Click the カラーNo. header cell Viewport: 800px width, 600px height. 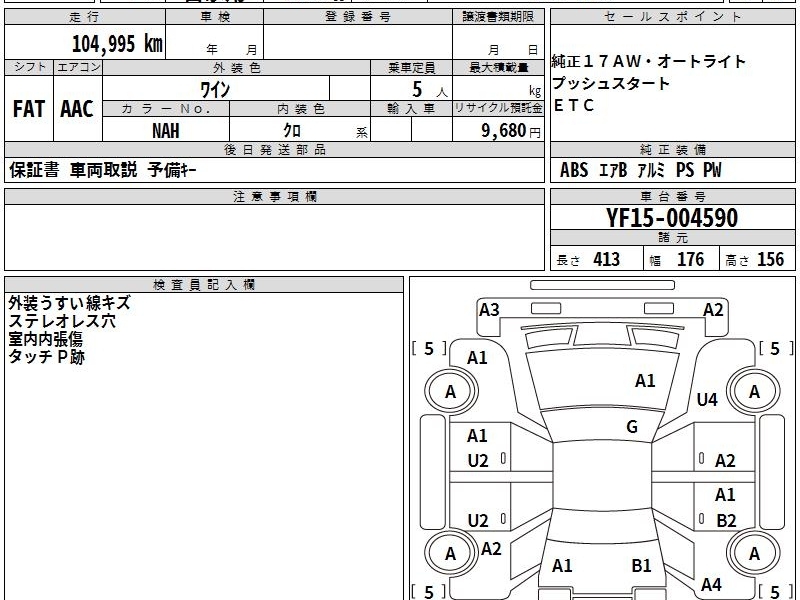click(x=166, y=109)
